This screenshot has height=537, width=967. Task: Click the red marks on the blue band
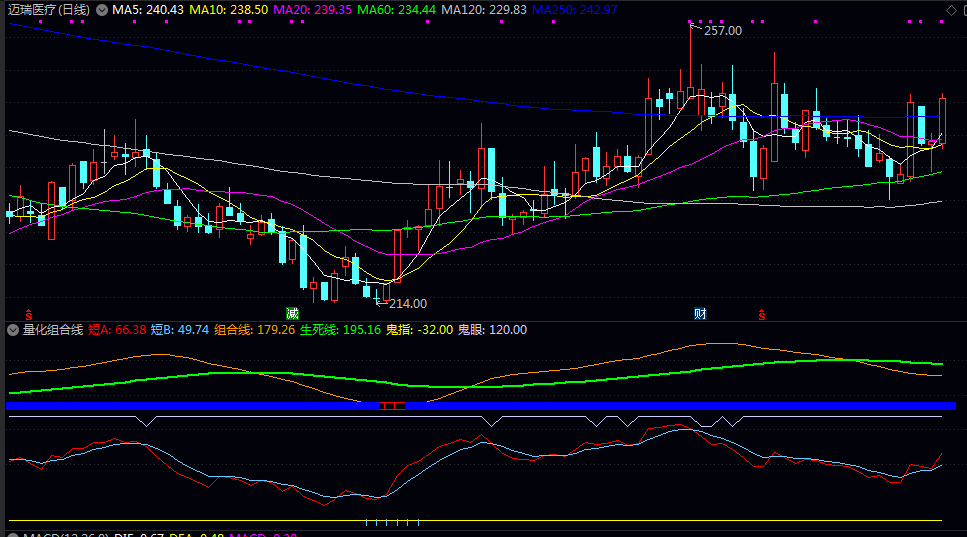pyautogui.click(x=393, y=405)
